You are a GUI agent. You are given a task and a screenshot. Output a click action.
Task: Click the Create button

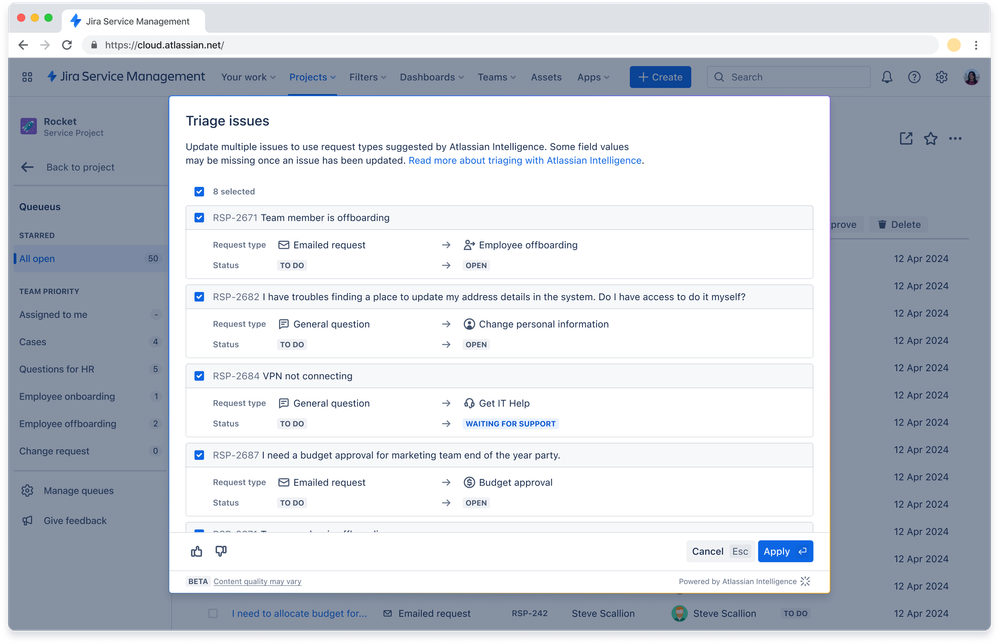[x=660, y=77]
